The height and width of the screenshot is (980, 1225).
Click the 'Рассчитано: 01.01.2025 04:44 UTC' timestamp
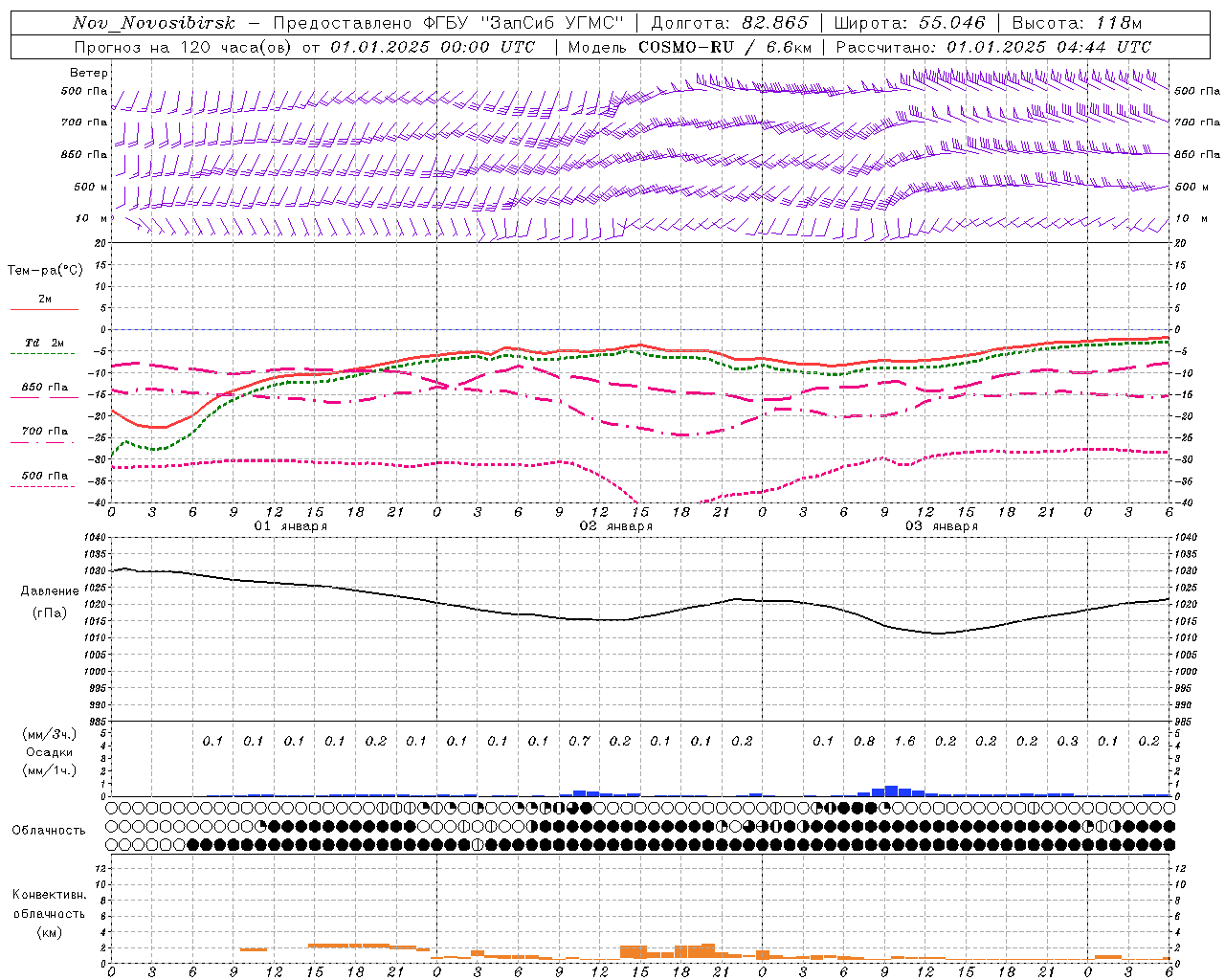pyautogui.click(x=994, y=47)
